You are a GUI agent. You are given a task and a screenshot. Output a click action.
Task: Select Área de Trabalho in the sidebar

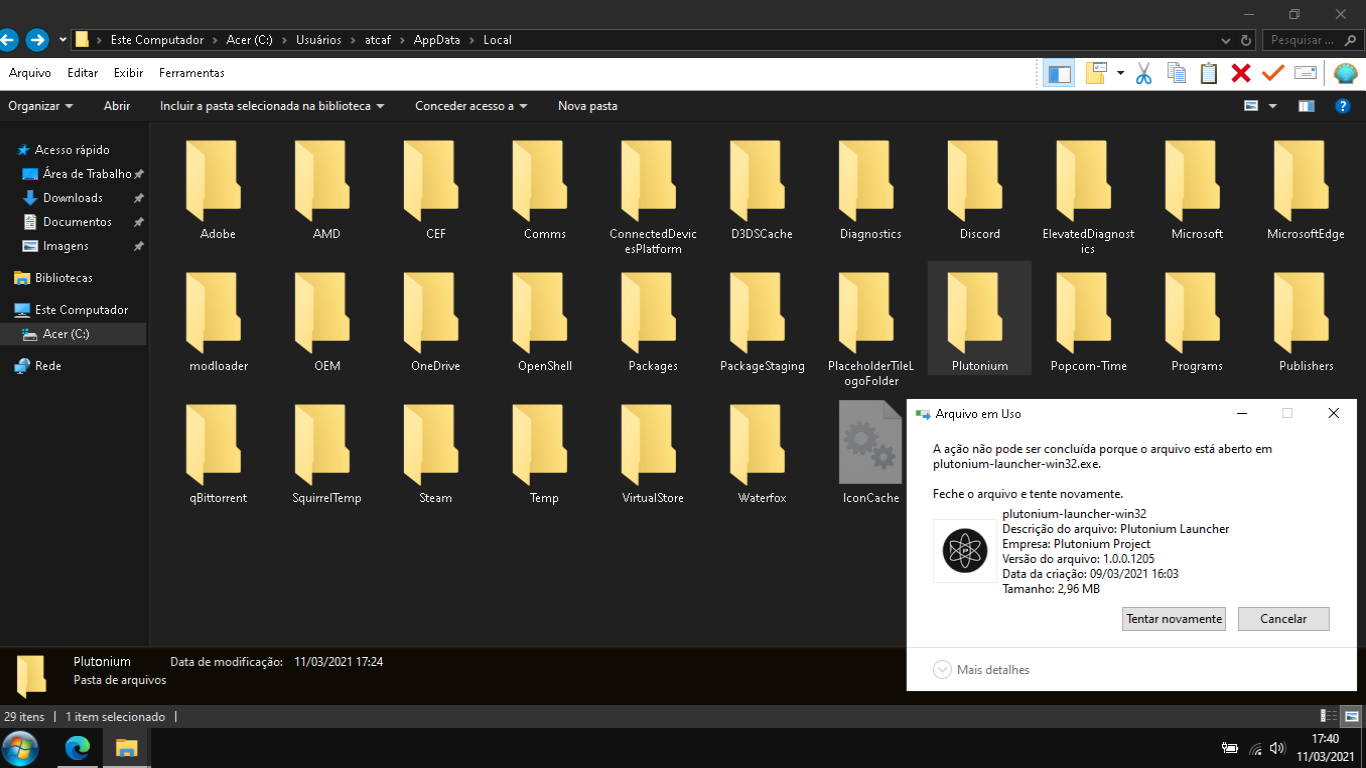point(87,174)
